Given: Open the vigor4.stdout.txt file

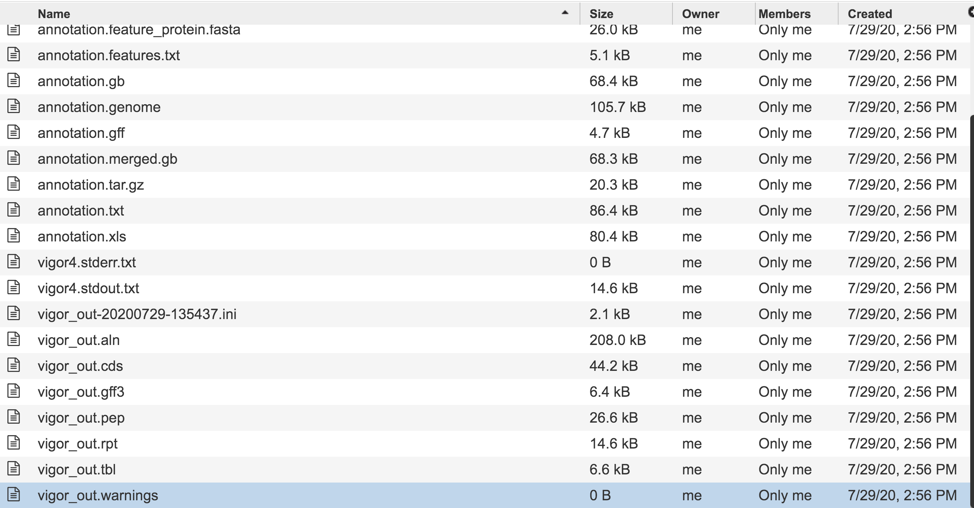Looking at the screenshot, I should [x=88, y=288].
